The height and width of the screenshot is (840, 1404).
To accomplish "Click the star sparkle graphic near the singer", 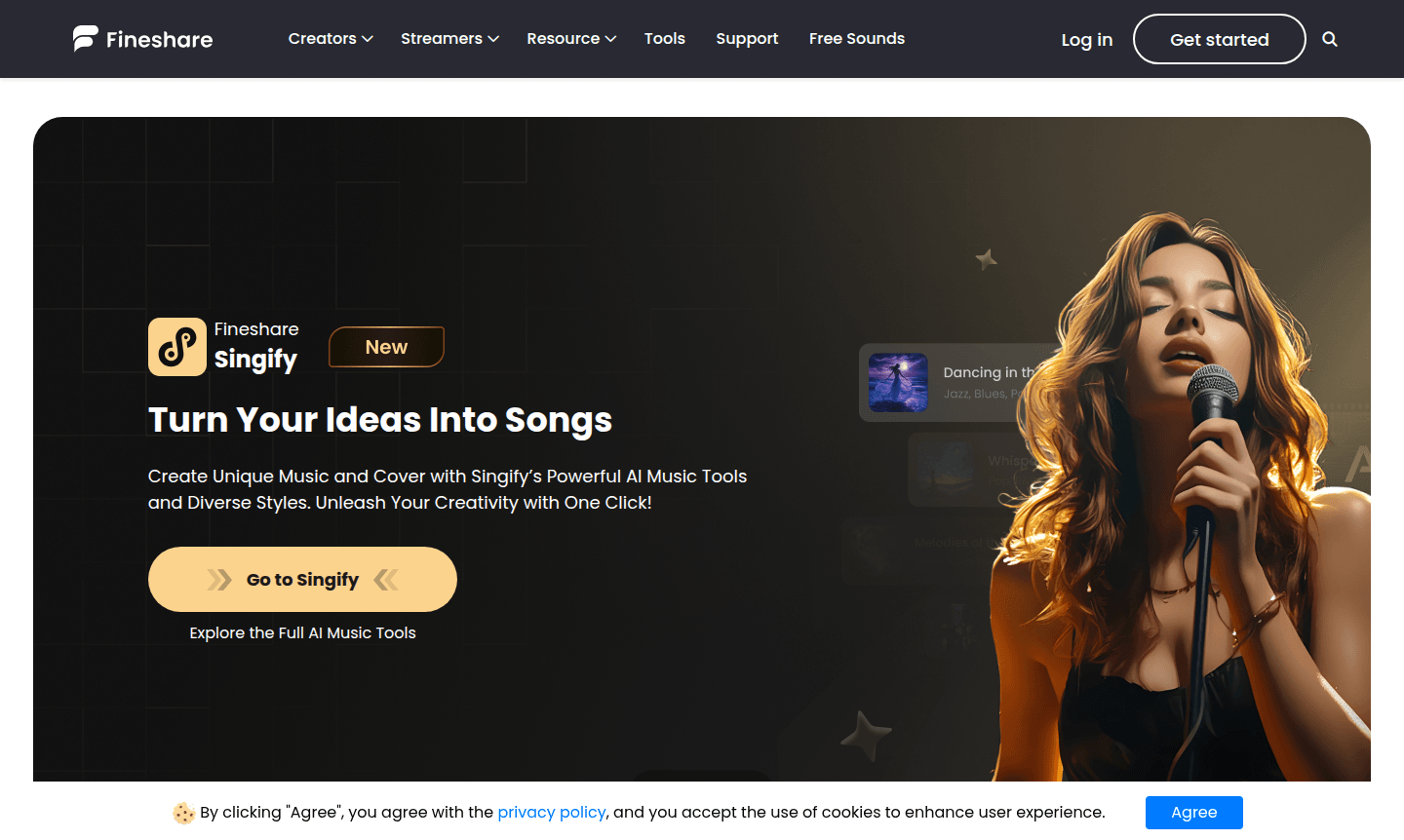I will [x=864, y=736].
